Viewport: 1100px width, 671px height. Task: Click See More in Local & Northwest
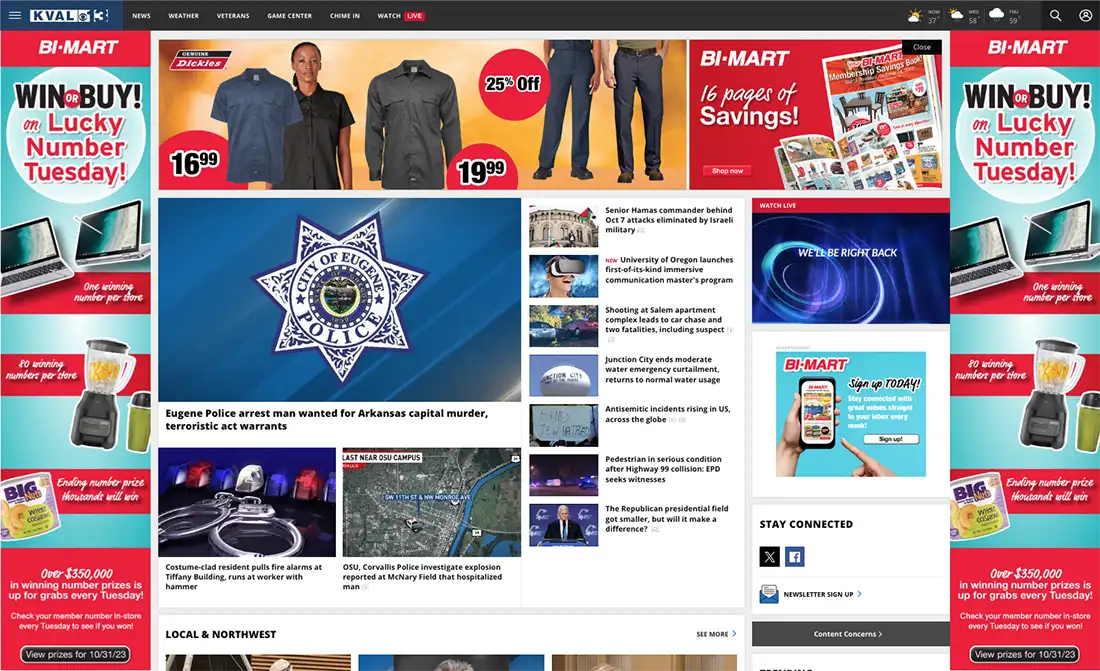click(x=712, y=634)
